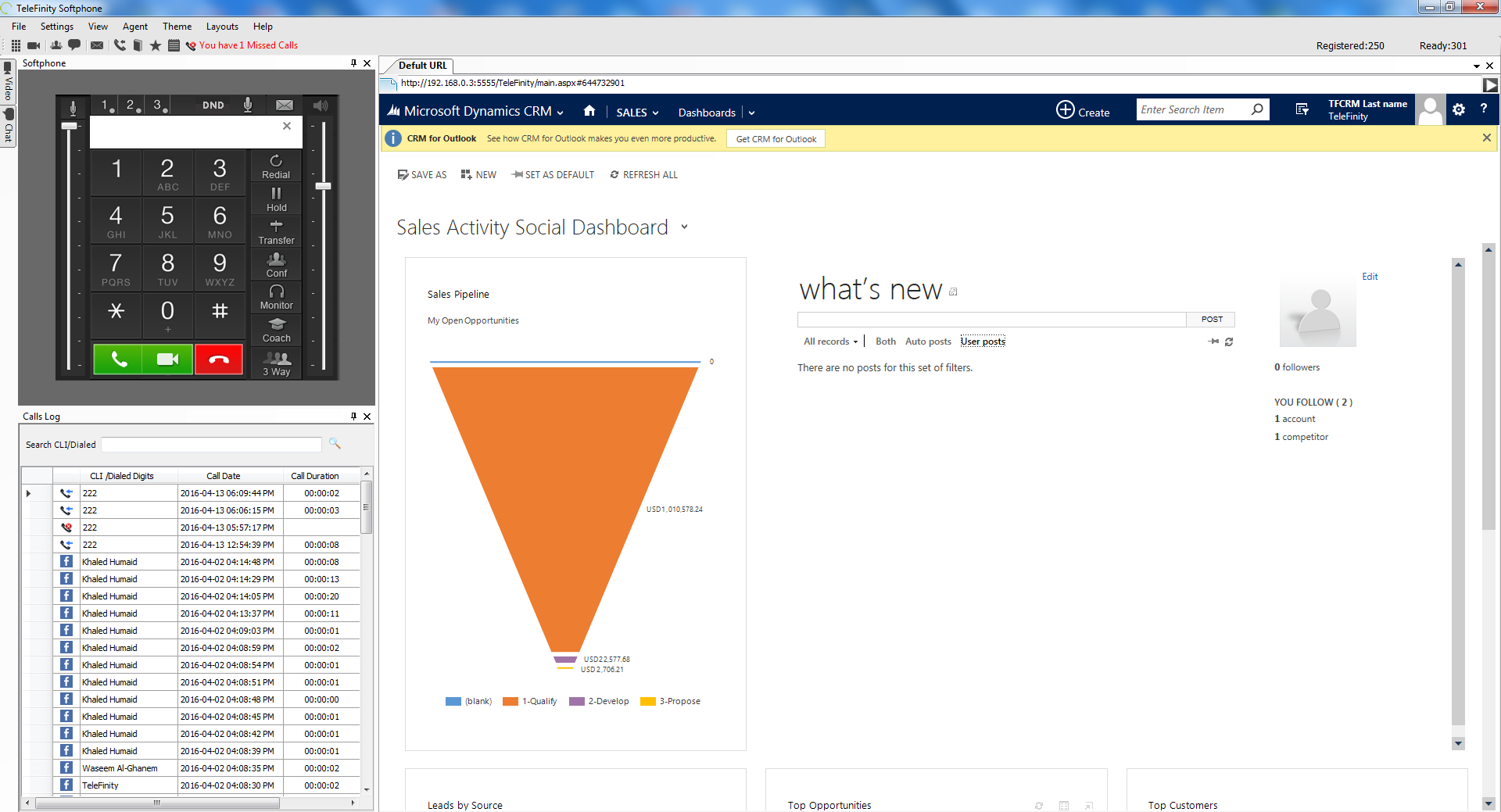Open the dialpad grid toolbar icon
Image resolution: width=1501 pixels, height=812 pixels.
pyautogui.click(x=16, y=45)
